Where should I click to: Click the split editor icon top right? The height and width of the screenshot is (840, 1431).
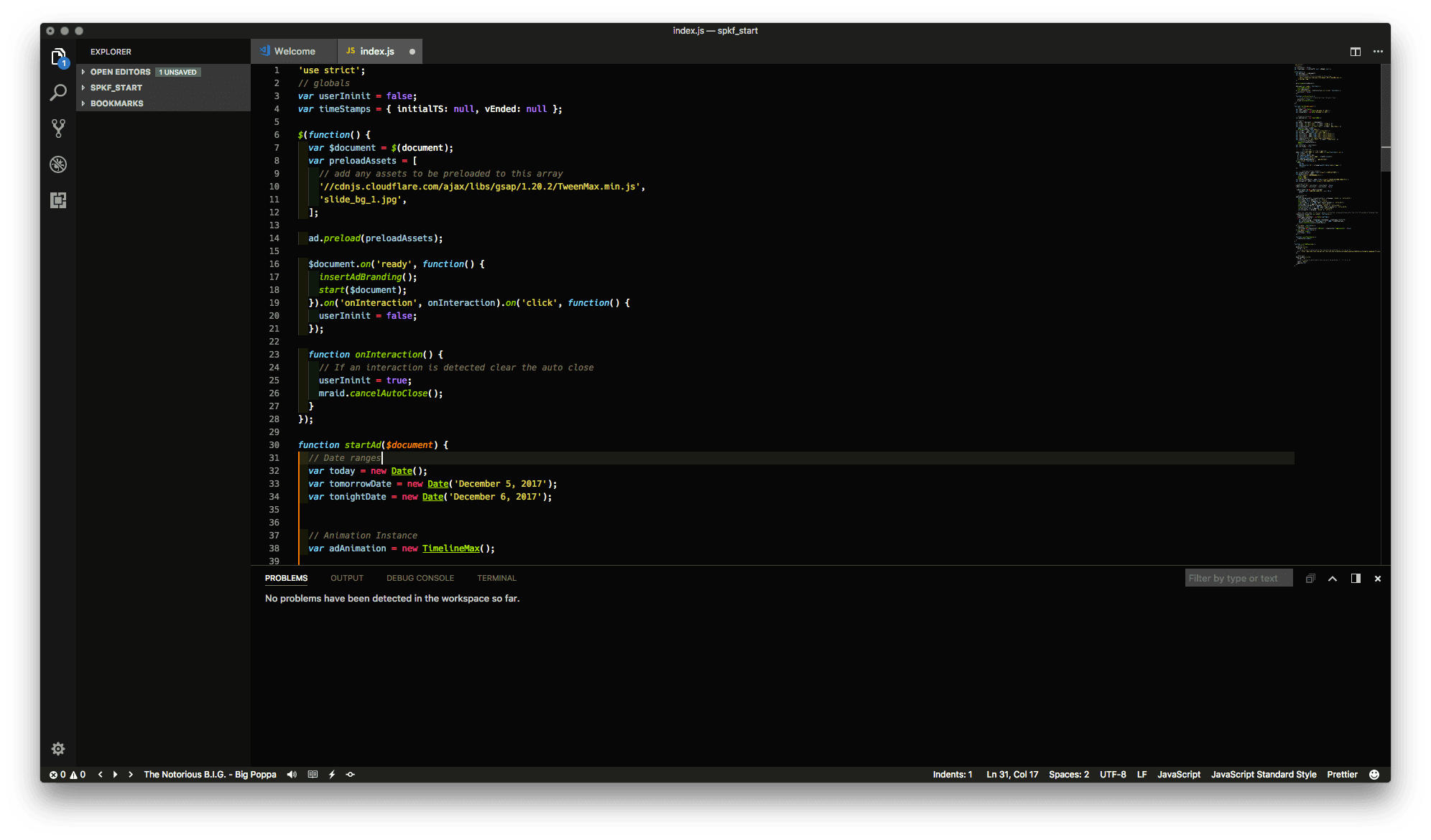(1356, 51)
